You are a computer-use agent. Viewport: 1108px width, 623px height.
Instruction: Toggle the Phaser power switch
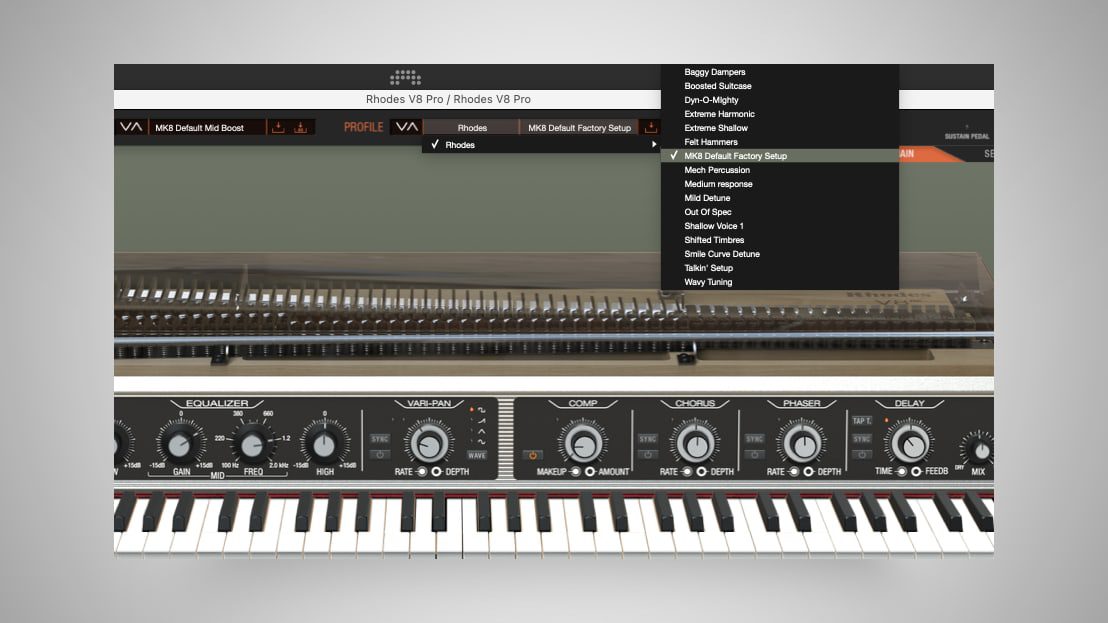[754, 453]
